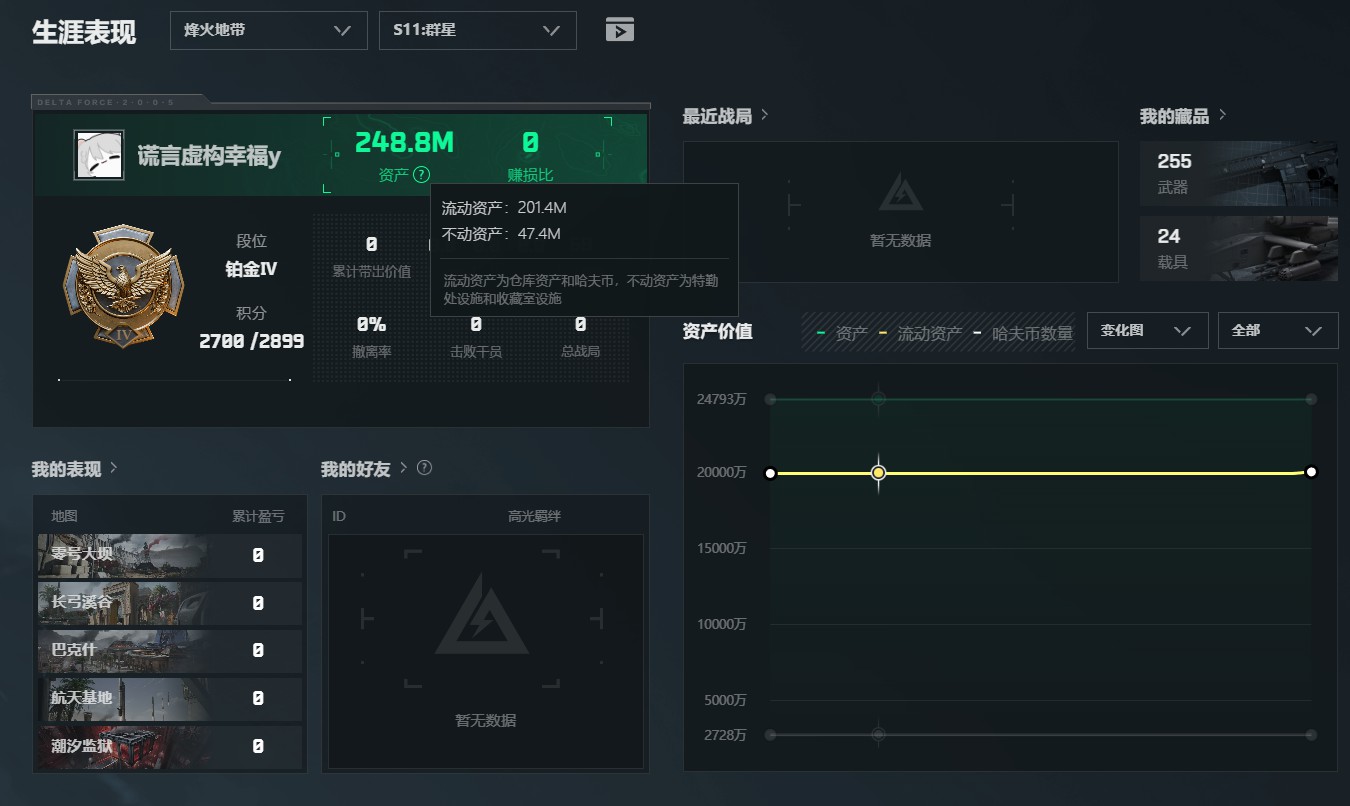1350x806 pixels.
Task: Click the player avatar image
Action: click(99, 155)
